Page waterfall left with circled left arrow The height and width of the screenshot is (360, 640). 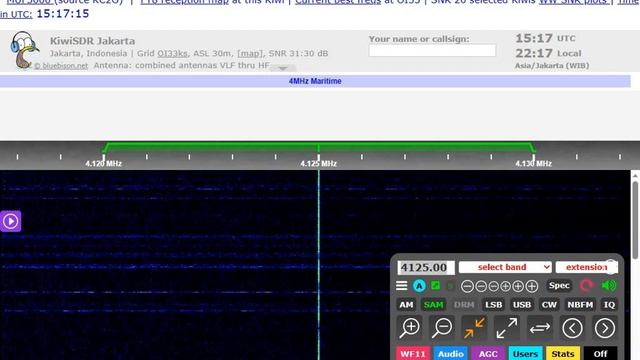[x=572, y=328]
